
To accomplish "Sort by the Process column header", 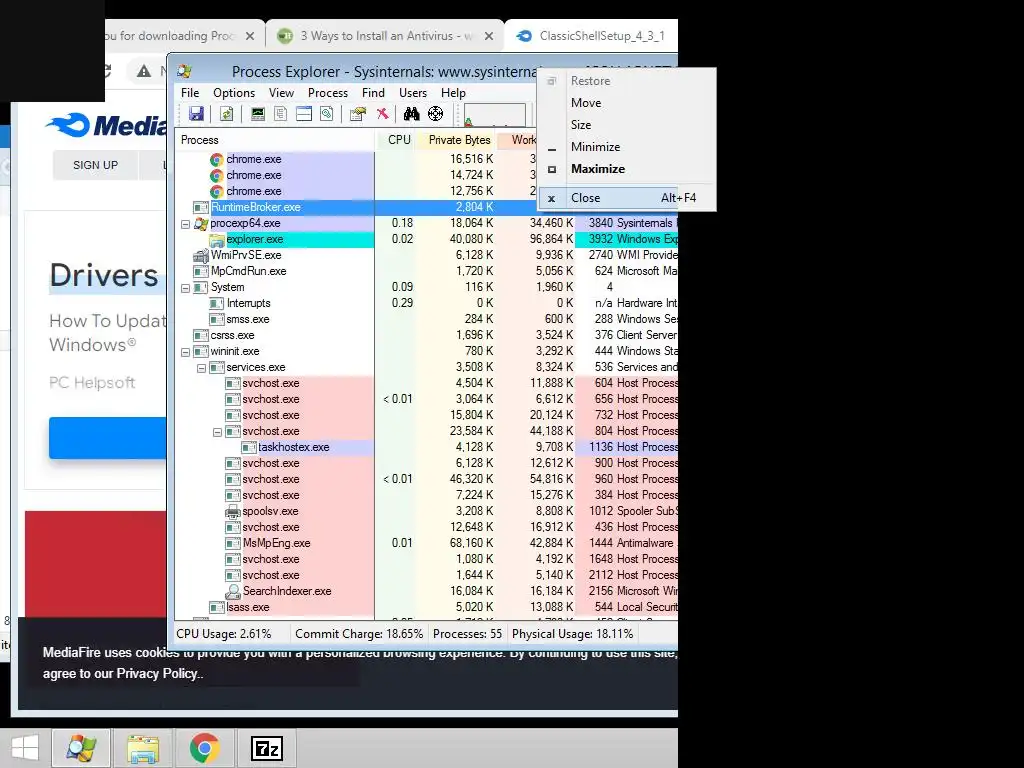I will tap(275, 140).
